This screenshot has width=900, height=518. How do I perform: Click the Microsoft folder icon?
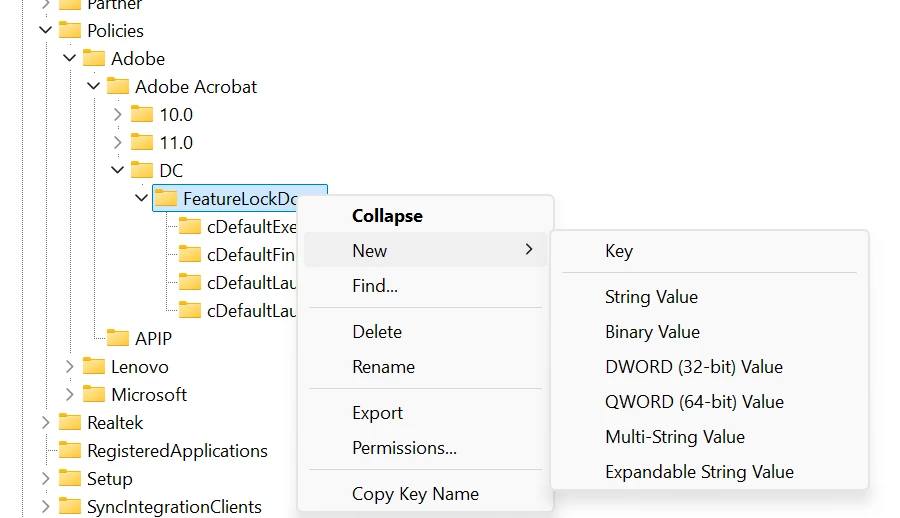coord(94,395)
